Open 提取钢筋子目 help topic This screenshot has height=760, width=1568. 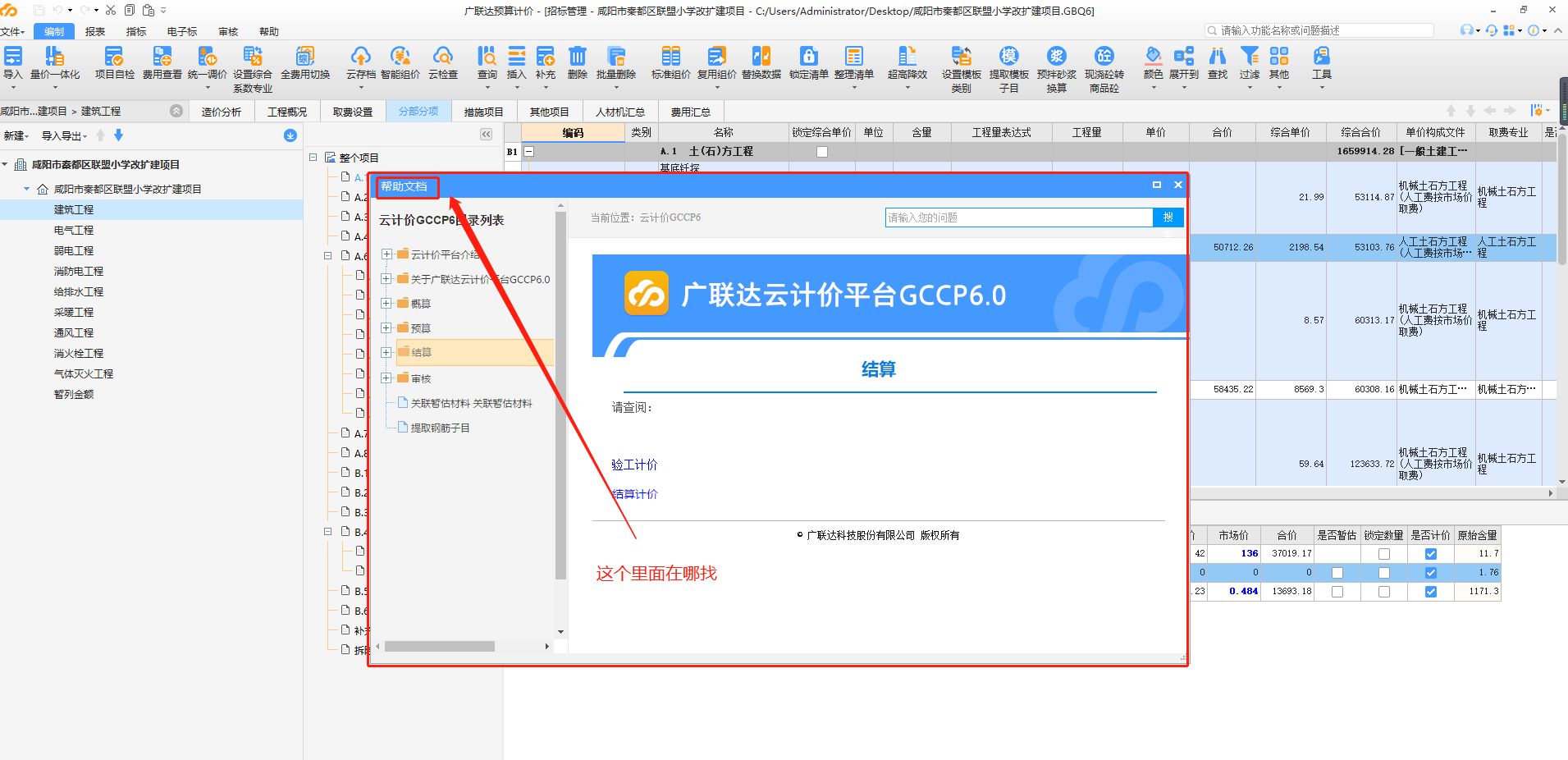pos(440,428)
